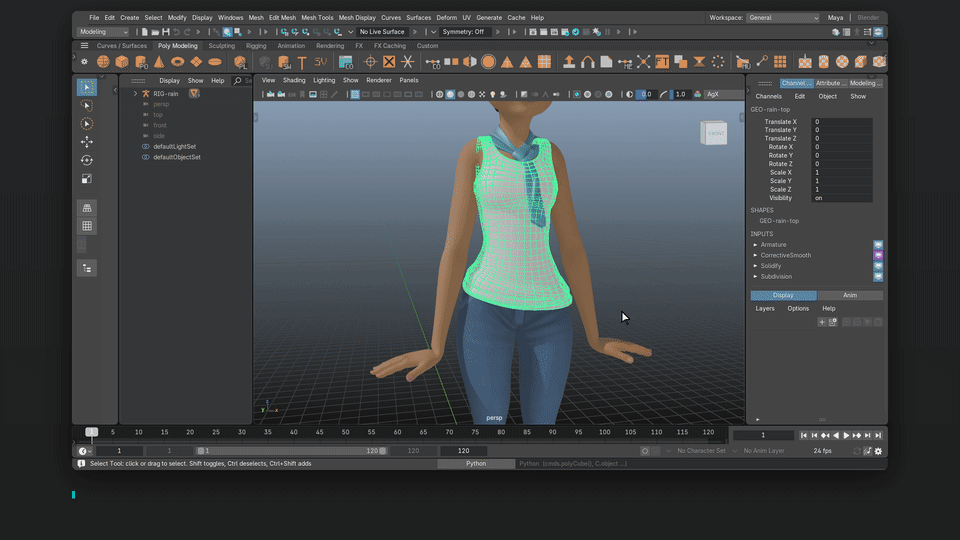
Task: Toggle the viewport grid display icon
Action: pos(355,94)
